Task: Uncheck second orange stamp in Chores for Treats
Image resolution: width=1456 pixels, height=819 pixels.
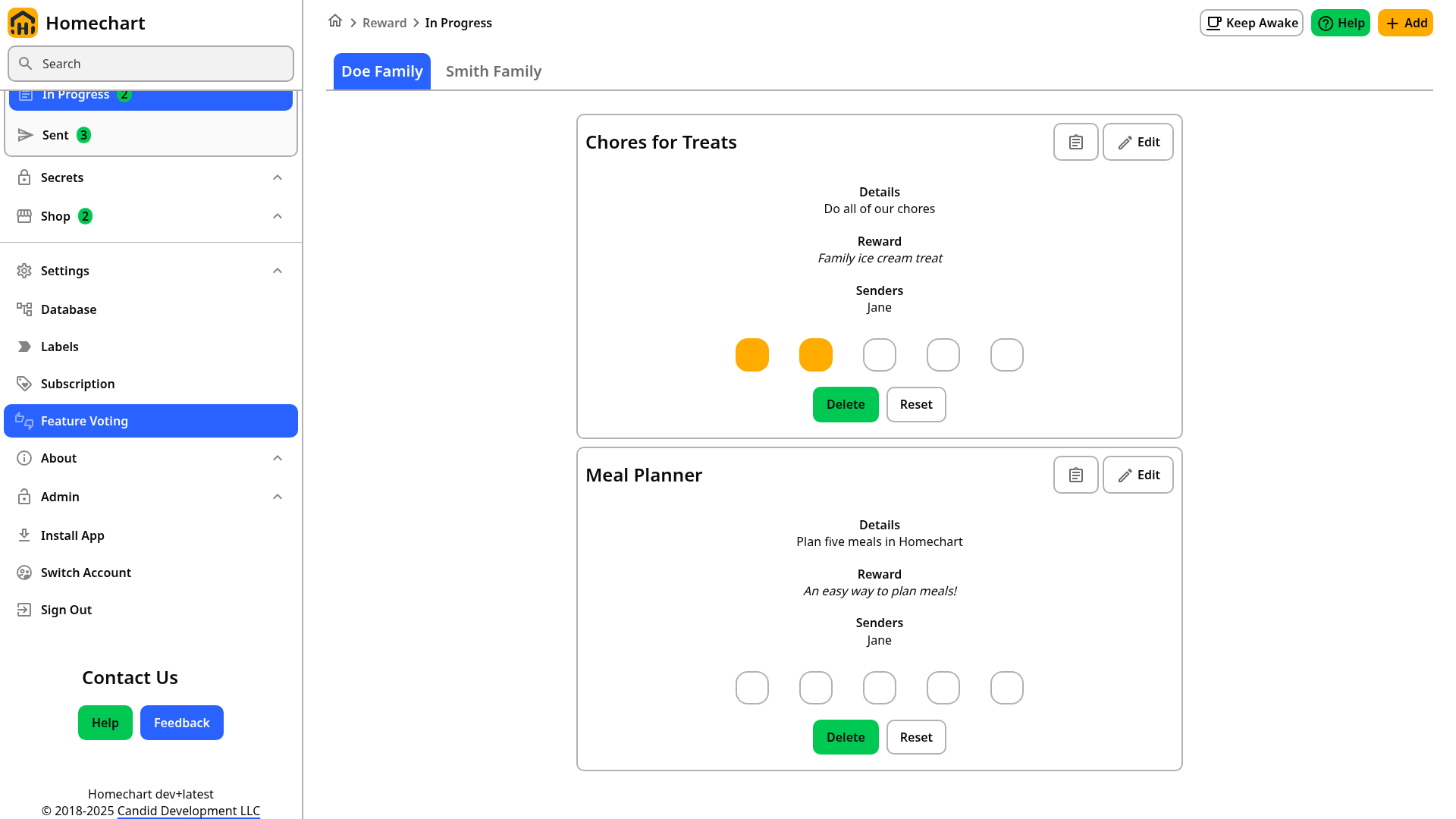Action: [816, 355]
